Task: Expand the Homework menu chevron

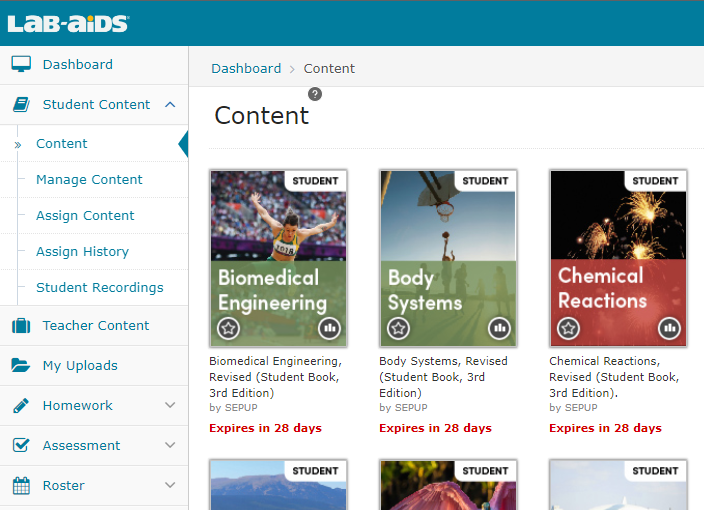Action: point(170,406)
